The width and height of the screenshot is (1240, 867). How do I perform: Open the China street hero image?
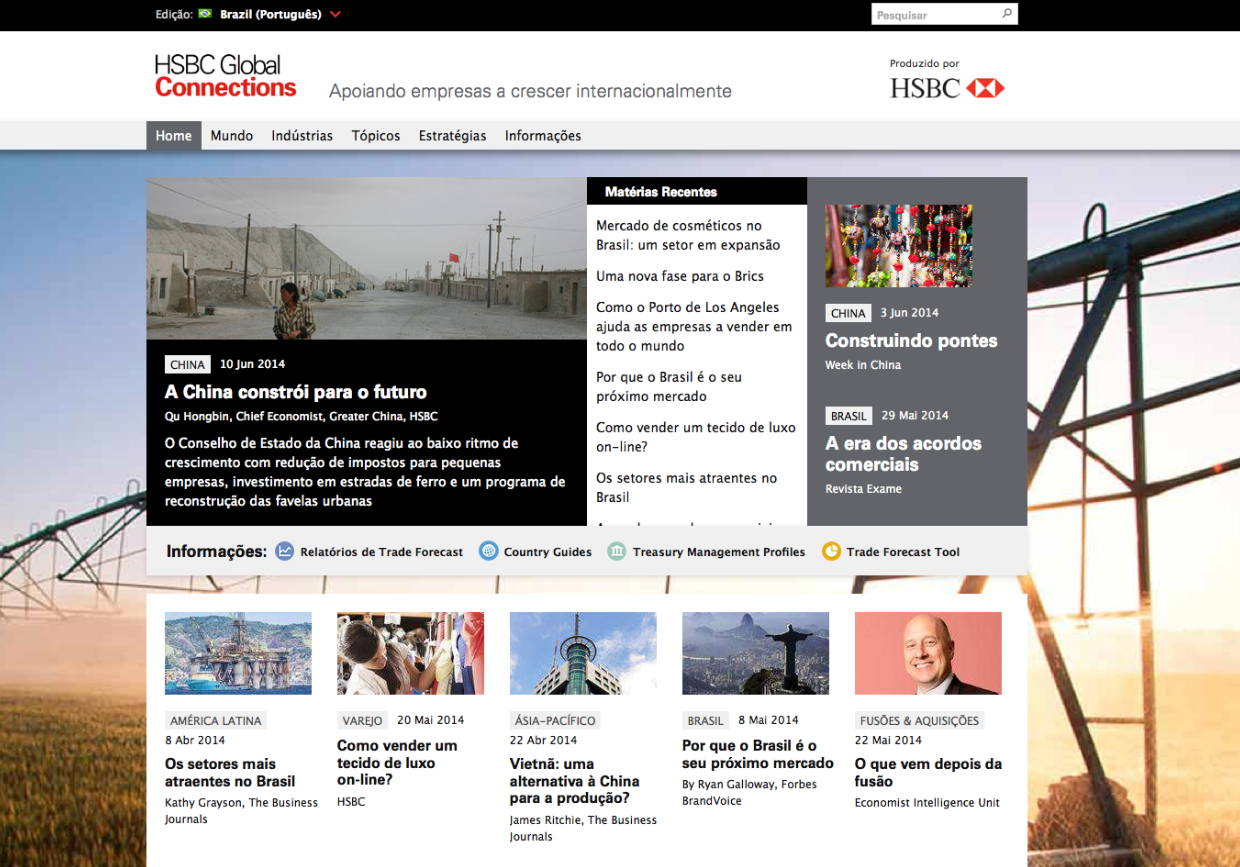(367, 259)
